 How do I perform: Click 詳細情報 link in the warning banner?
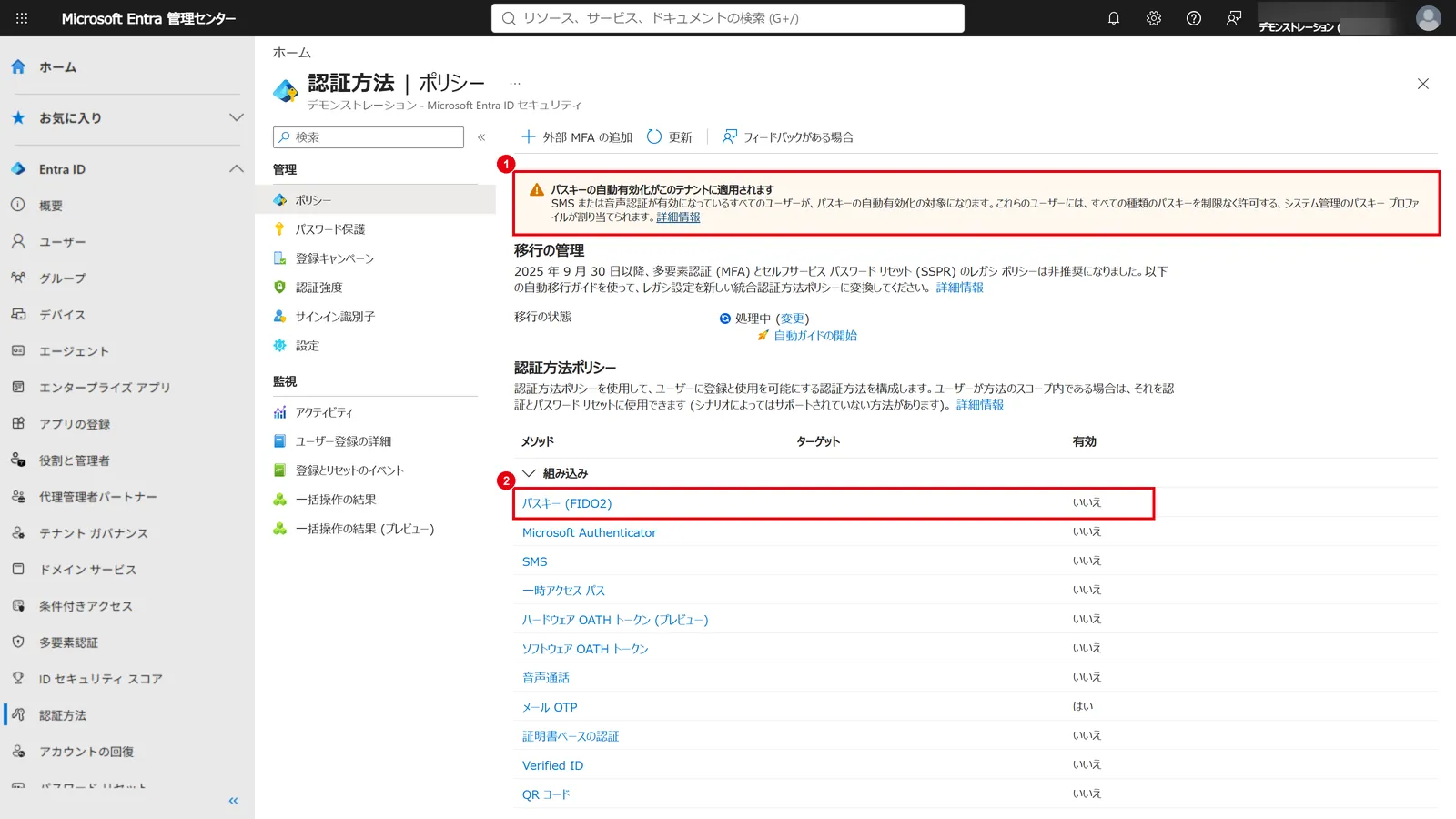679,217
